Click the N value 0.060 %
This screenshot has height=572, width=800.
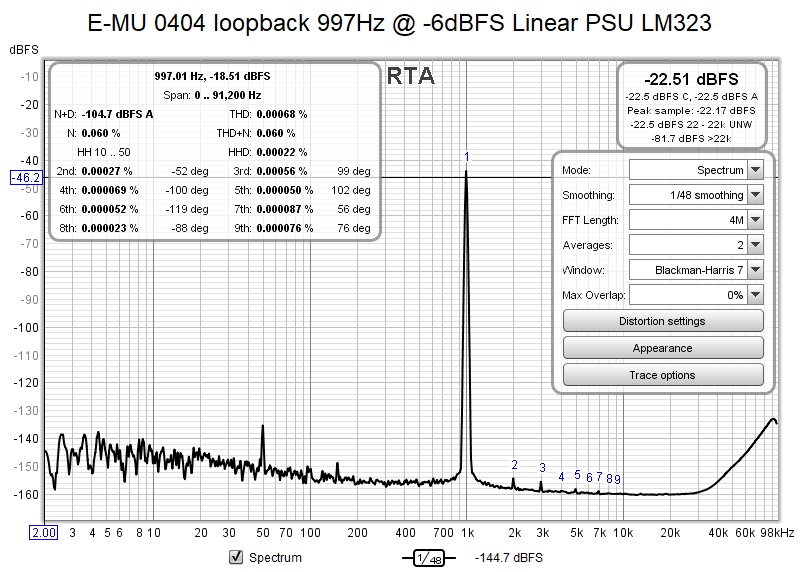(x=101, y=133)
